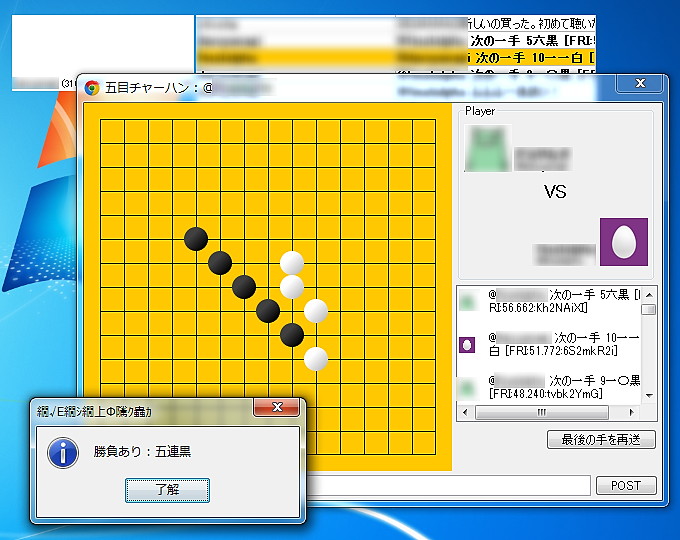
Task: Click the topmost black stone on the board
Action: (196, 239)
